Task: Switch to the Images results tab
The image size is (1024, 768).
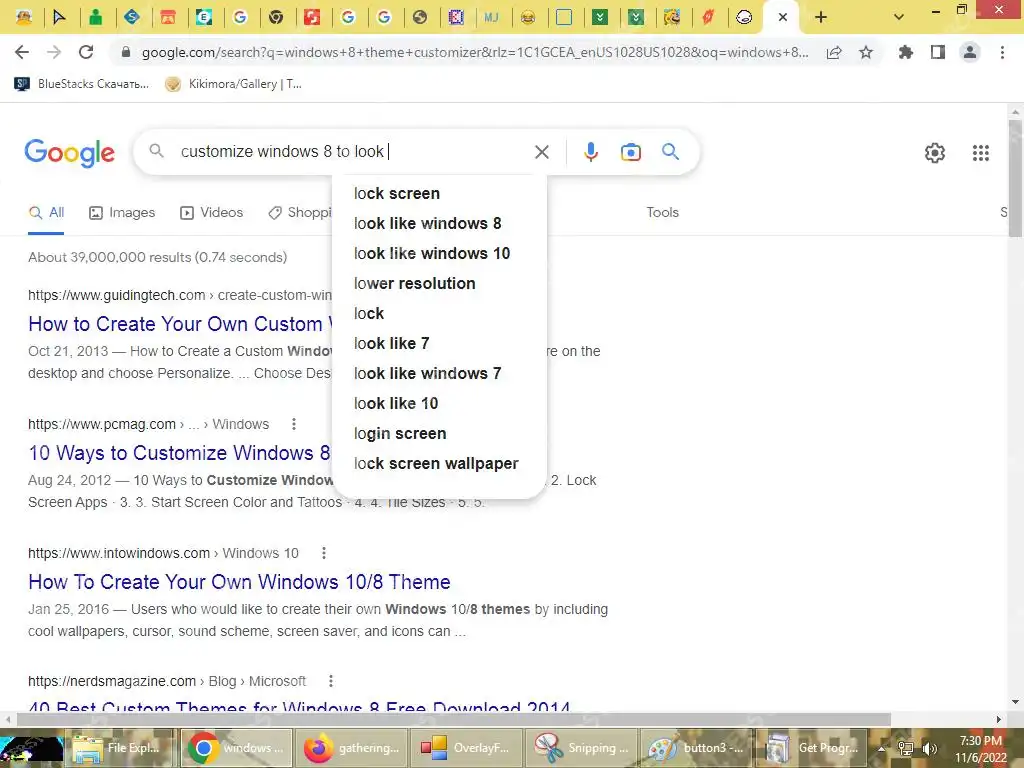Action: 122,212
